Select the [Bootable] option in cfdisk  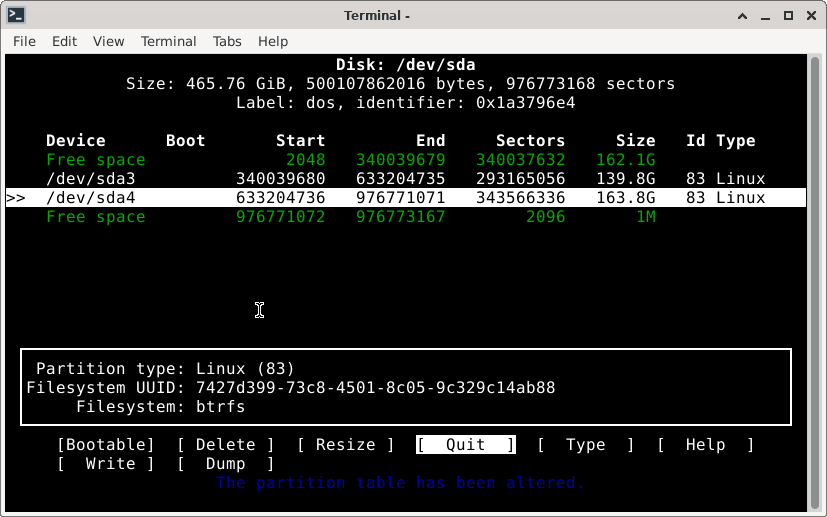point(105,445)
